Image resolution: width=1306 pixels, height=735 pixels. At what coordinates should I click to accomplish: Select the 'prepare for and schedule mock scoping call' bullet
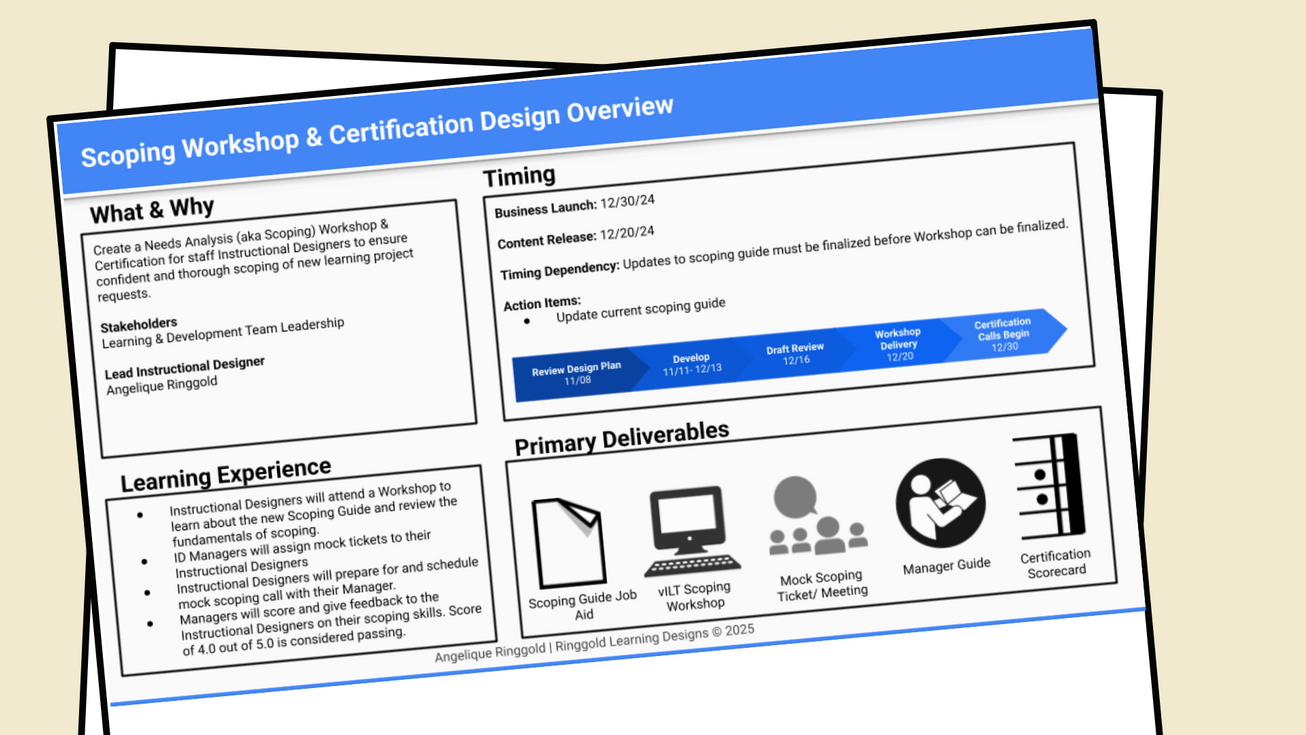(x=327, y=584)
